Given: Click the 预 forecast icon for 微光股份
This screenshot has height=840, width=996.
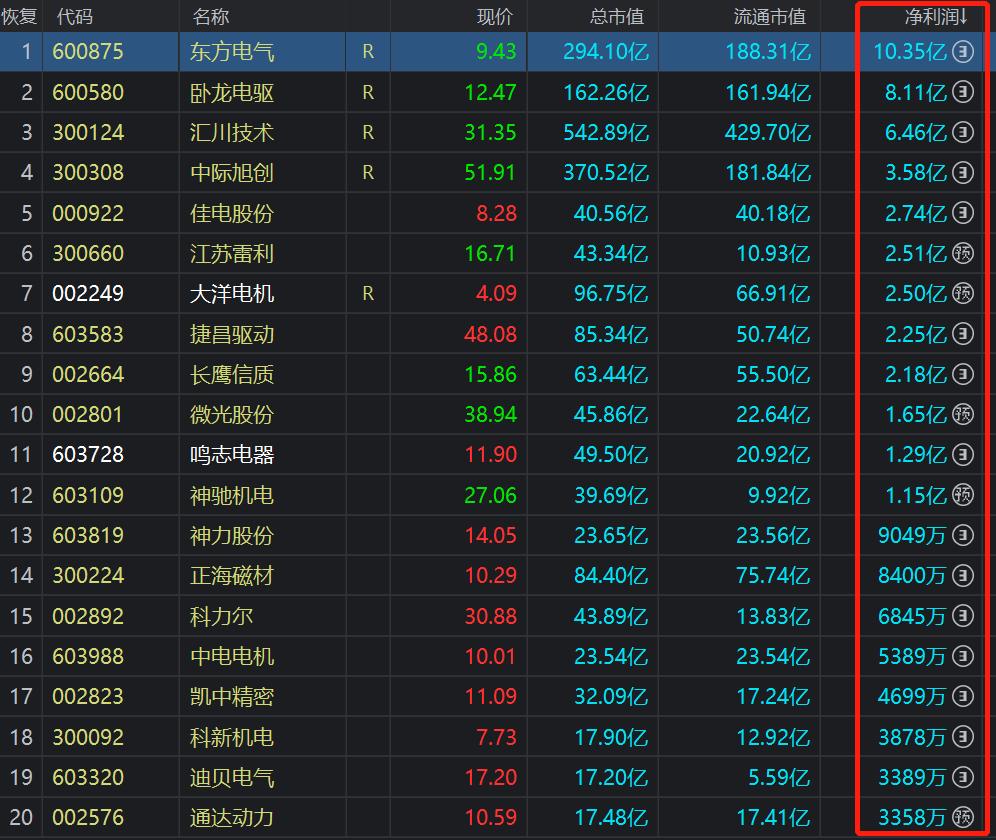Looking at the screenshot, I should click(x=963, y=414).
